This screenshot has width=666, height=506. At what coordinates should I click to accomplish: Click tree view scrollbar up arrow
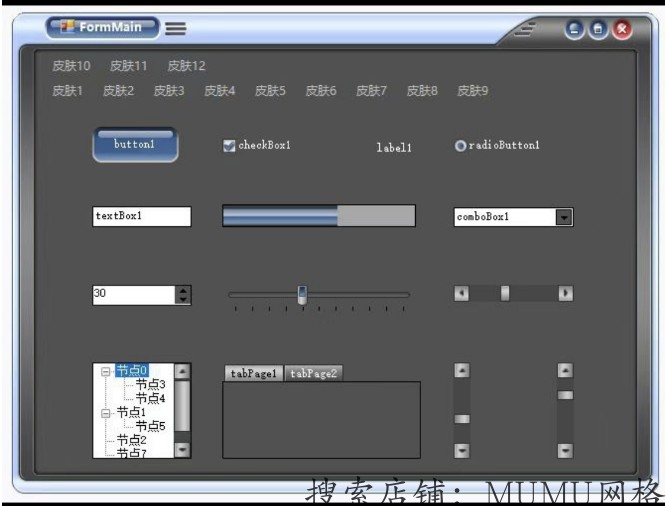pos(183,372)
